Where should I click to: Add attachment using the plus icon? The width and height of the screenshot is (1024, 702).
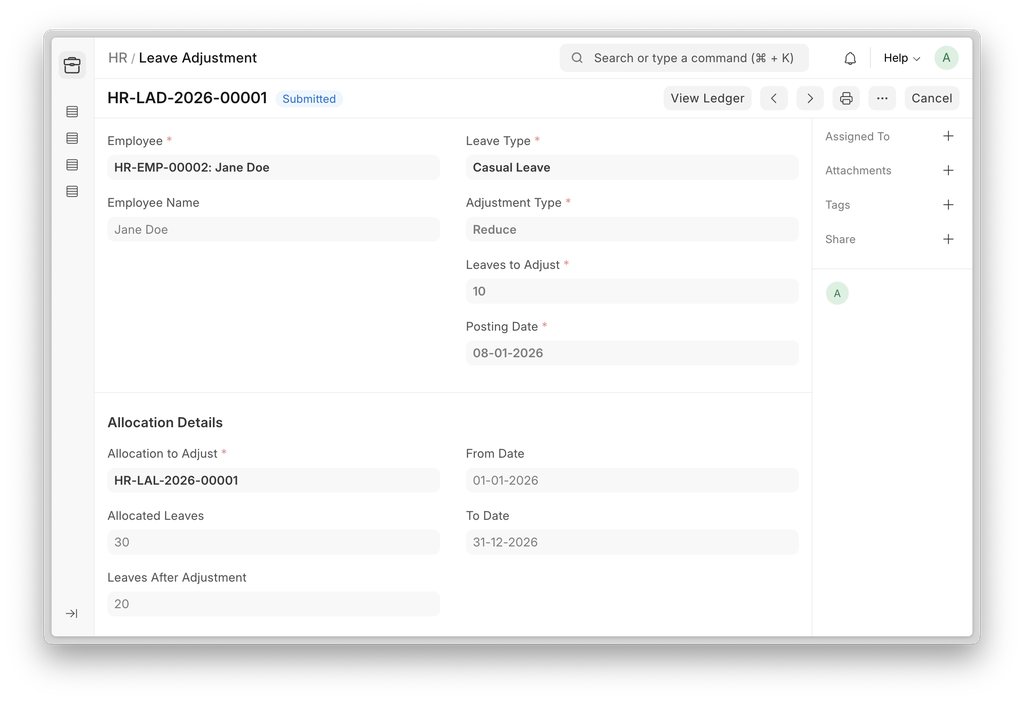[x=948, y=170]
